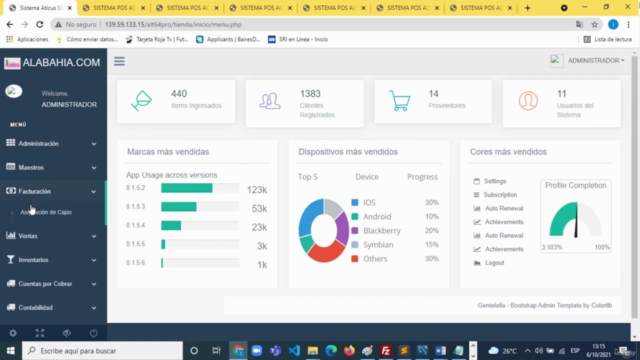Expand the Inventarios menu chevron
The height and width of the screenshot is (360, 640).
click(94, 260)
